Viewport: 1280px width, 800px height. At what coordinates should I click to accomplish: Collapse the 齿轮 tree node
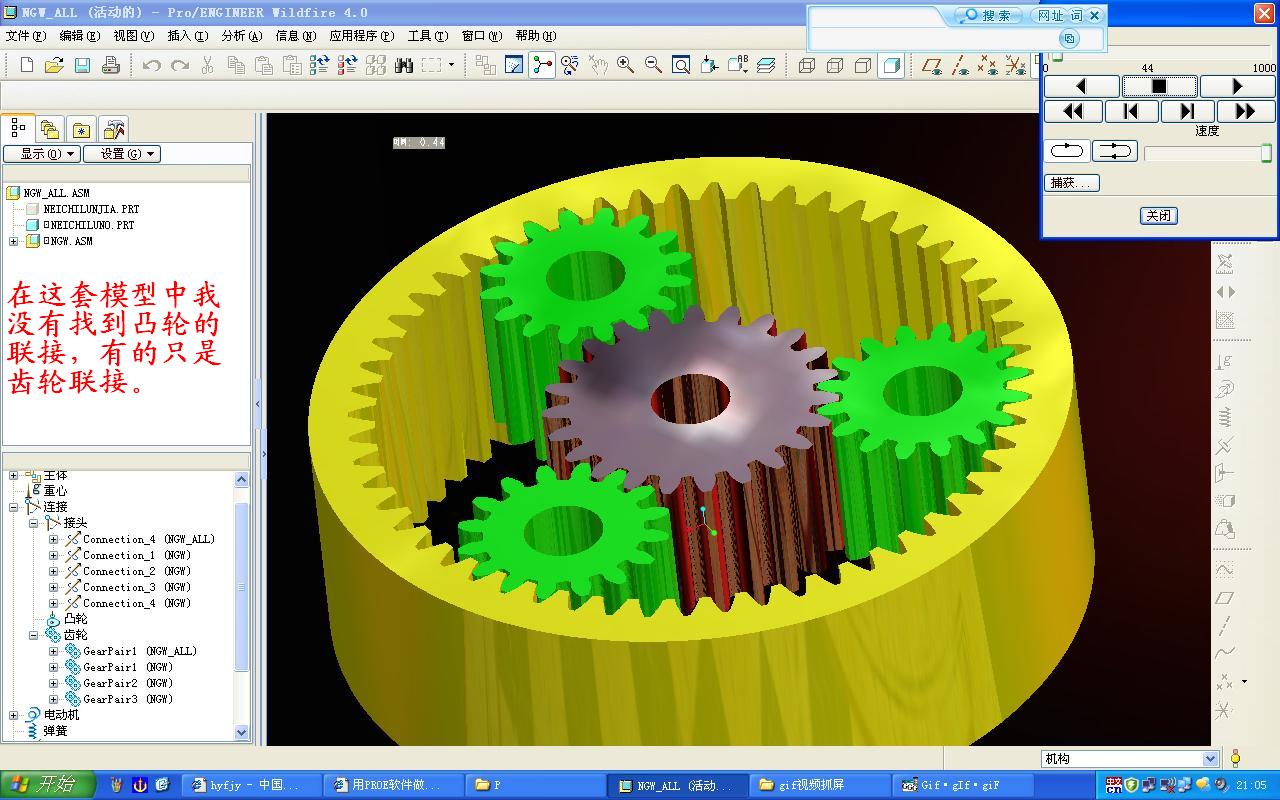tap(33, 635)
